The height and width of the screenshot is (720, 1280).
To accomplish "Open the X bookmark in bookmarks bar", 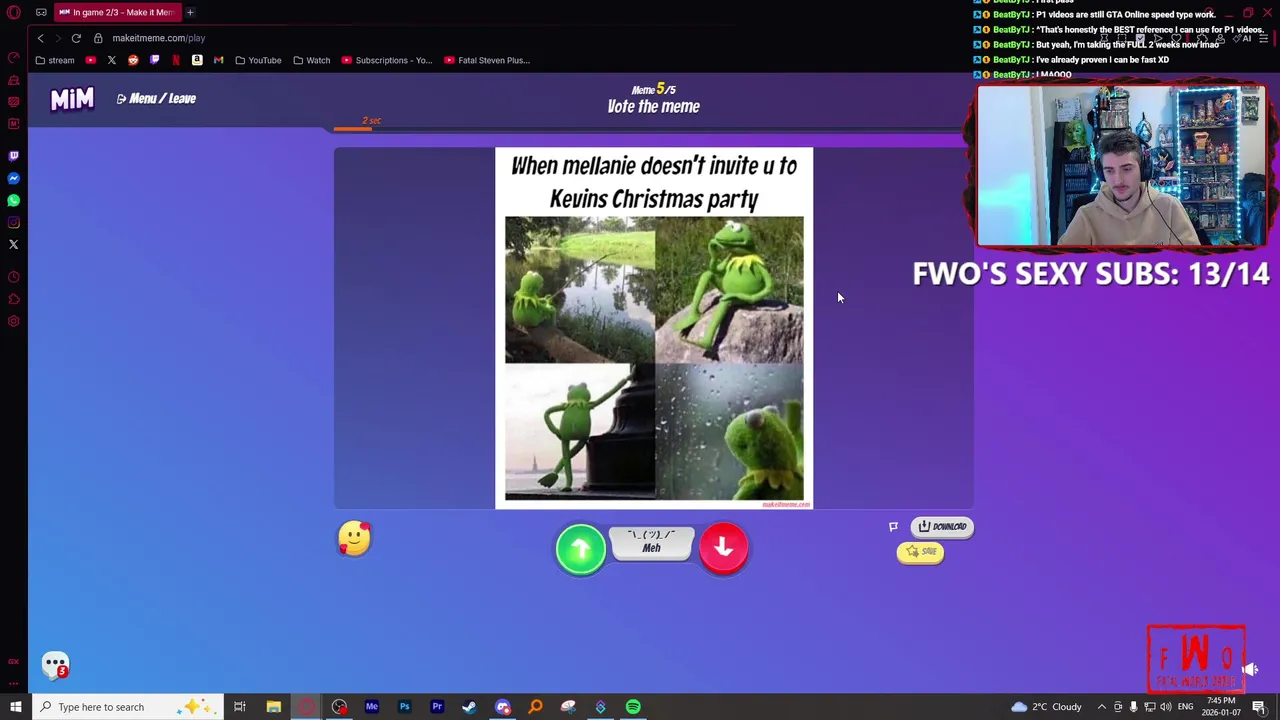I will click(x=112, y=60).
